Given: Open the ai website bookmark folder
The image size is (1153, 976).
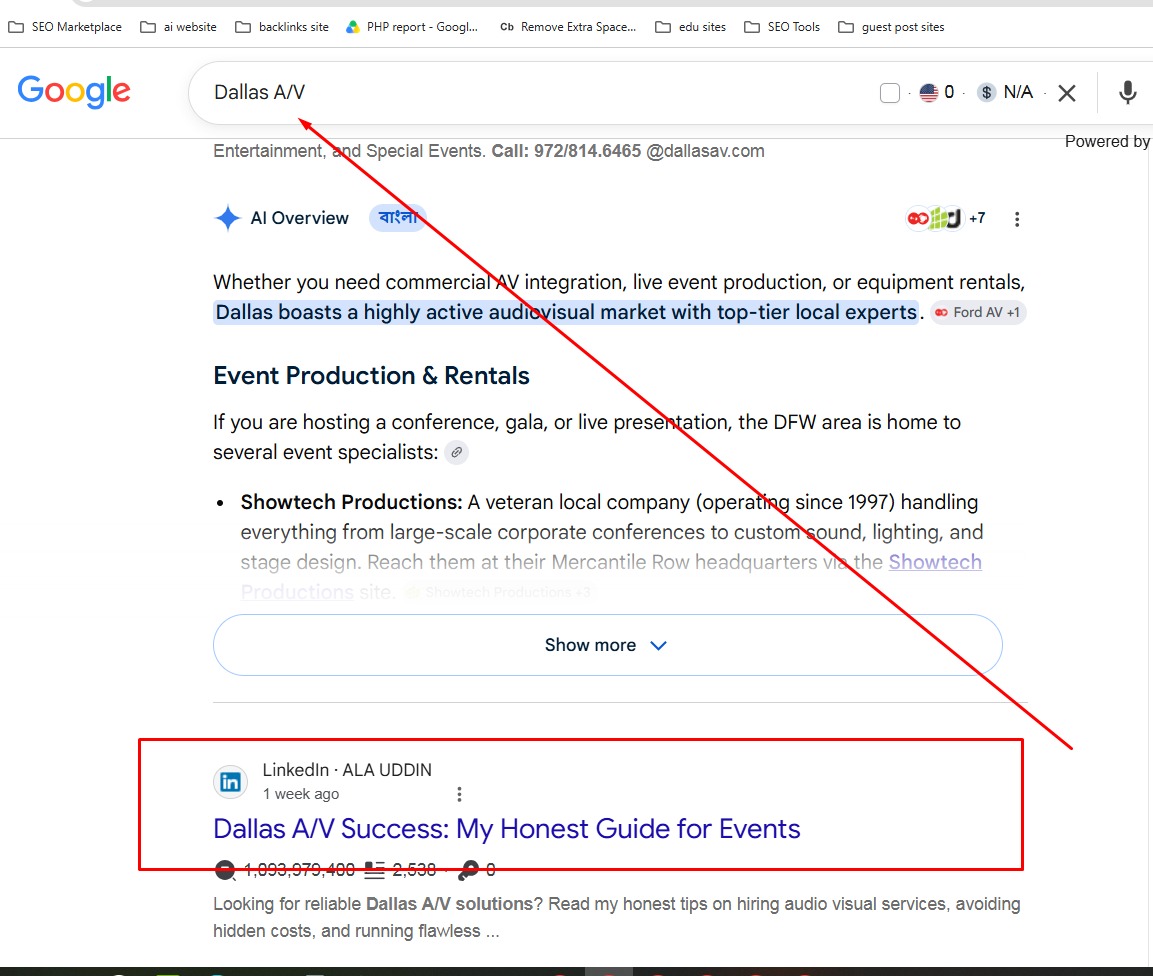Looking at the screenshot, I should tap(179, 27).
